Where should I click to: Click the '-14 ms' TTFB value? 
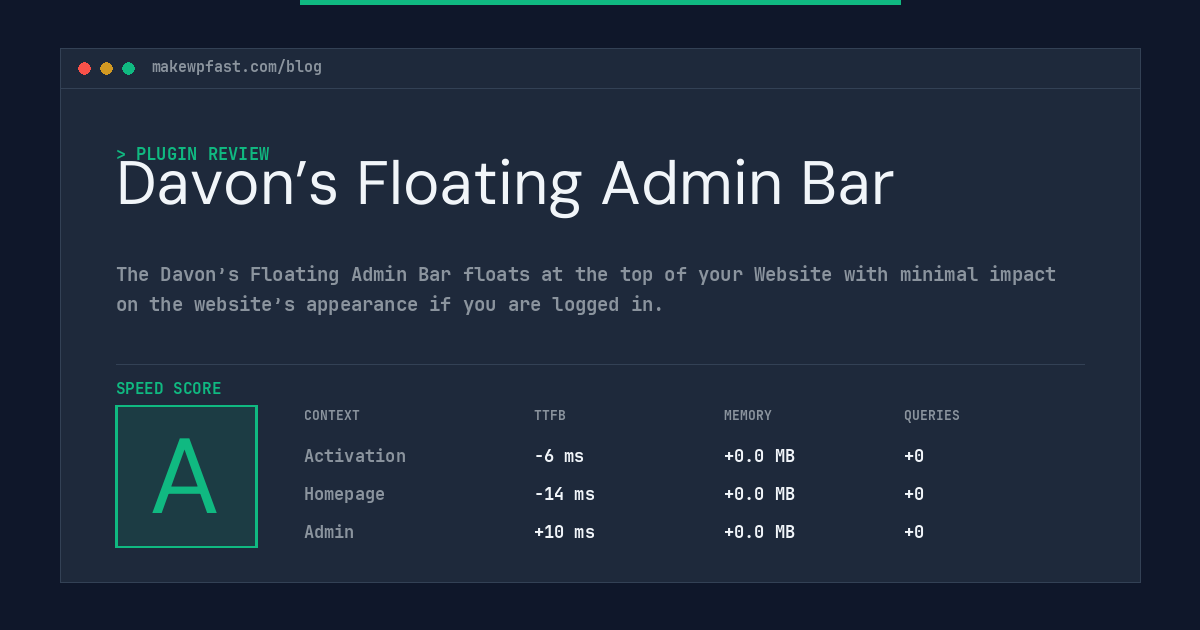564,494
